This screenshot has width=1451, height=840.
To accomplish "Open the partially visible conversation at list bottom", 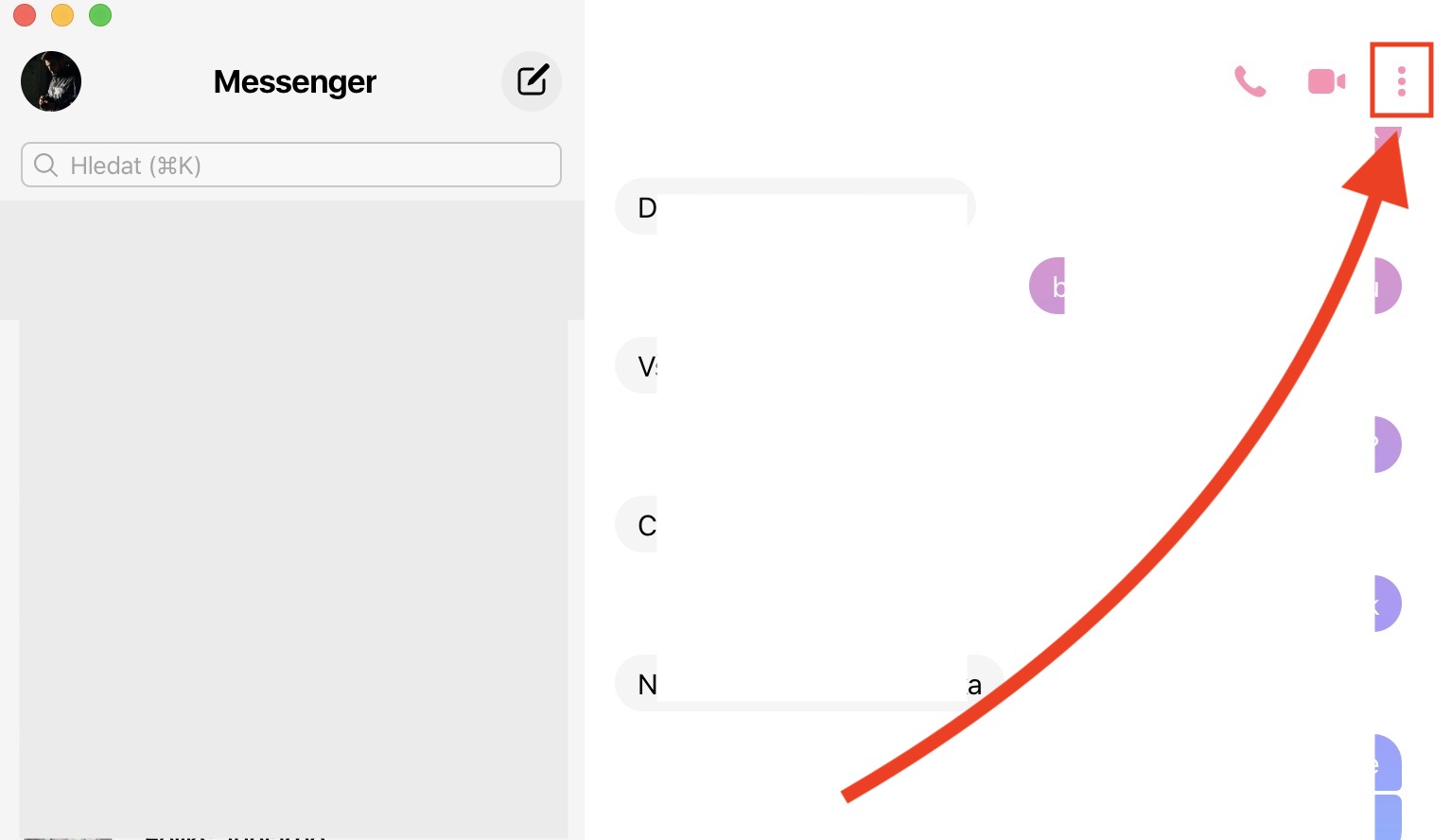I will [x=236, y=835].
